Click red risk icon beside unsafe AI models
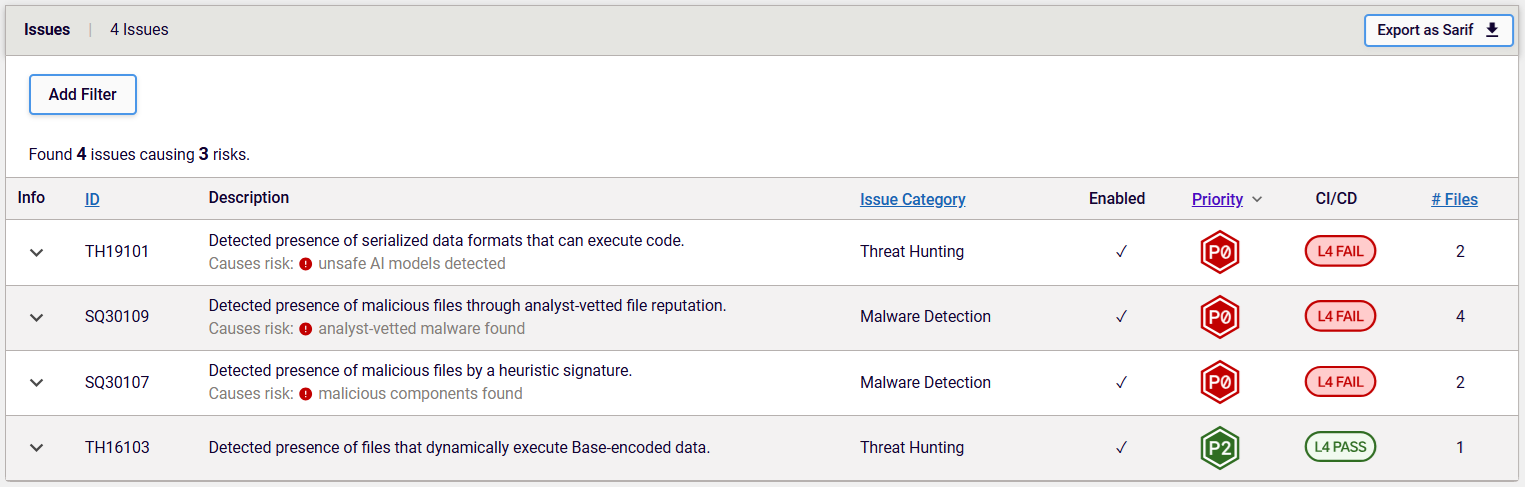 (306, 264)
